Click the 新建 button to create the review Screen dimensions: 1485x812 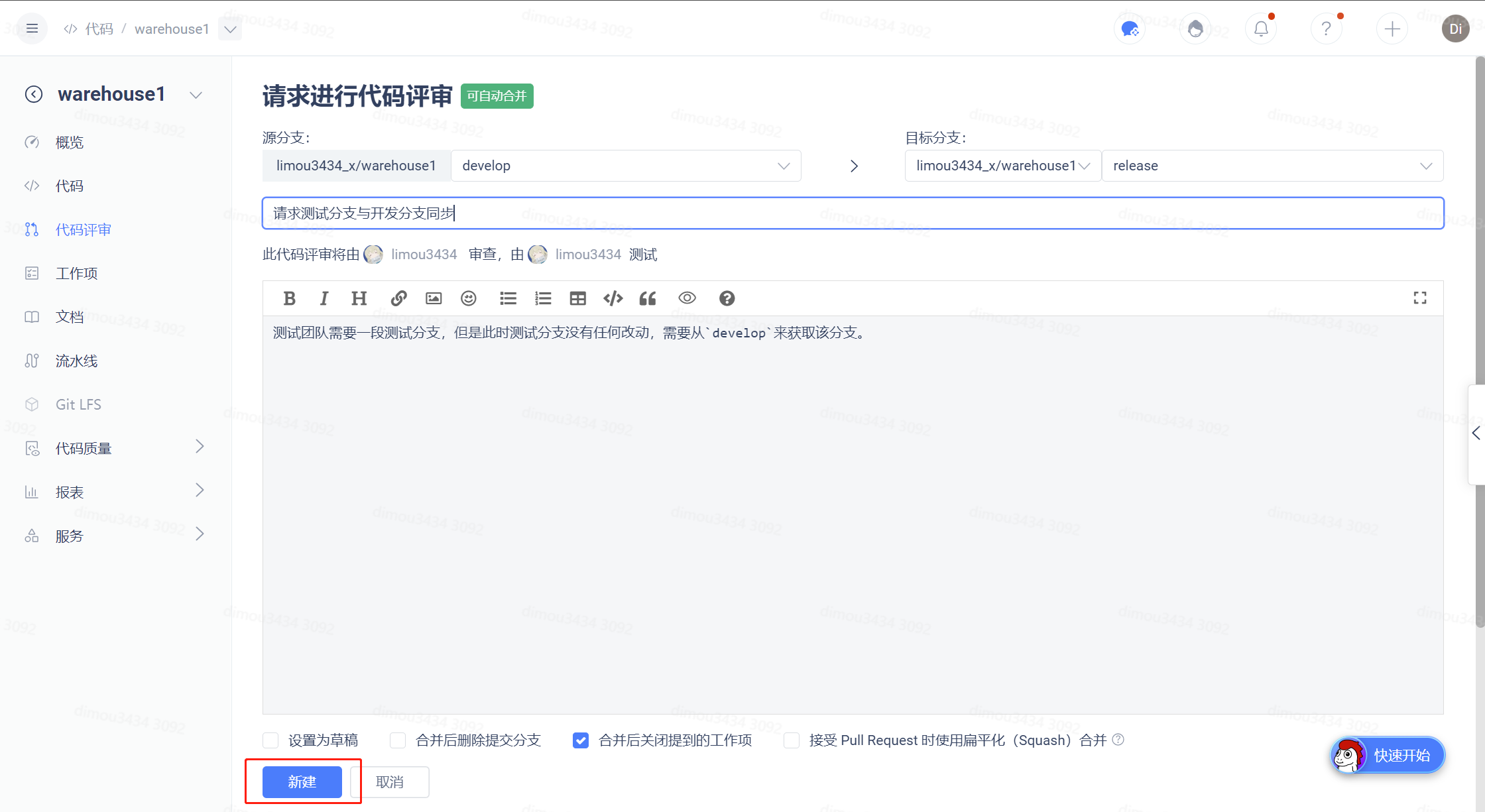pyautogui.click(x=302, y=782)
